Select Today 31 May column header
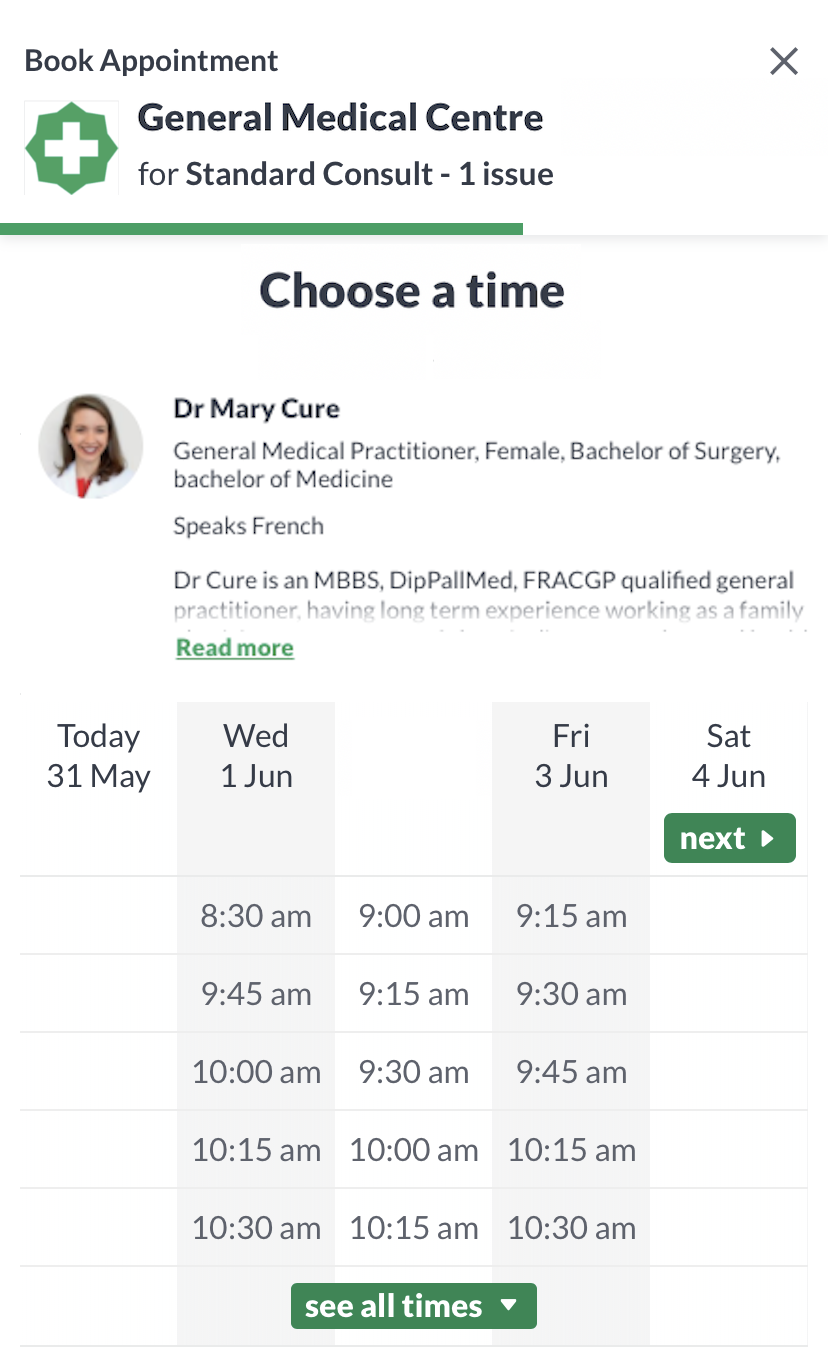Viewport: 828px width, 1348px height. pyautogui.click(x=99, y=756)
